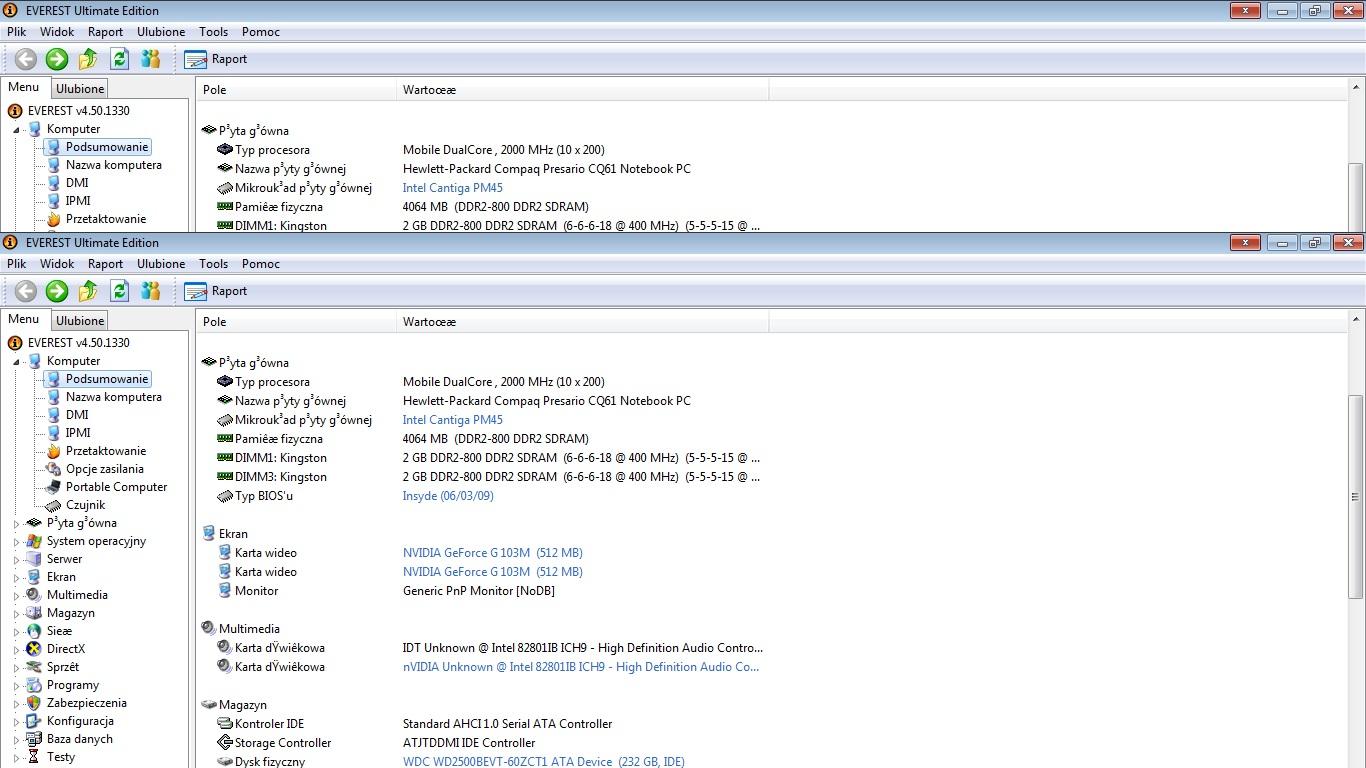Click users icon in upper window toolbar
The width and height of the screenshot is (1366, 768).
[151, 59]
